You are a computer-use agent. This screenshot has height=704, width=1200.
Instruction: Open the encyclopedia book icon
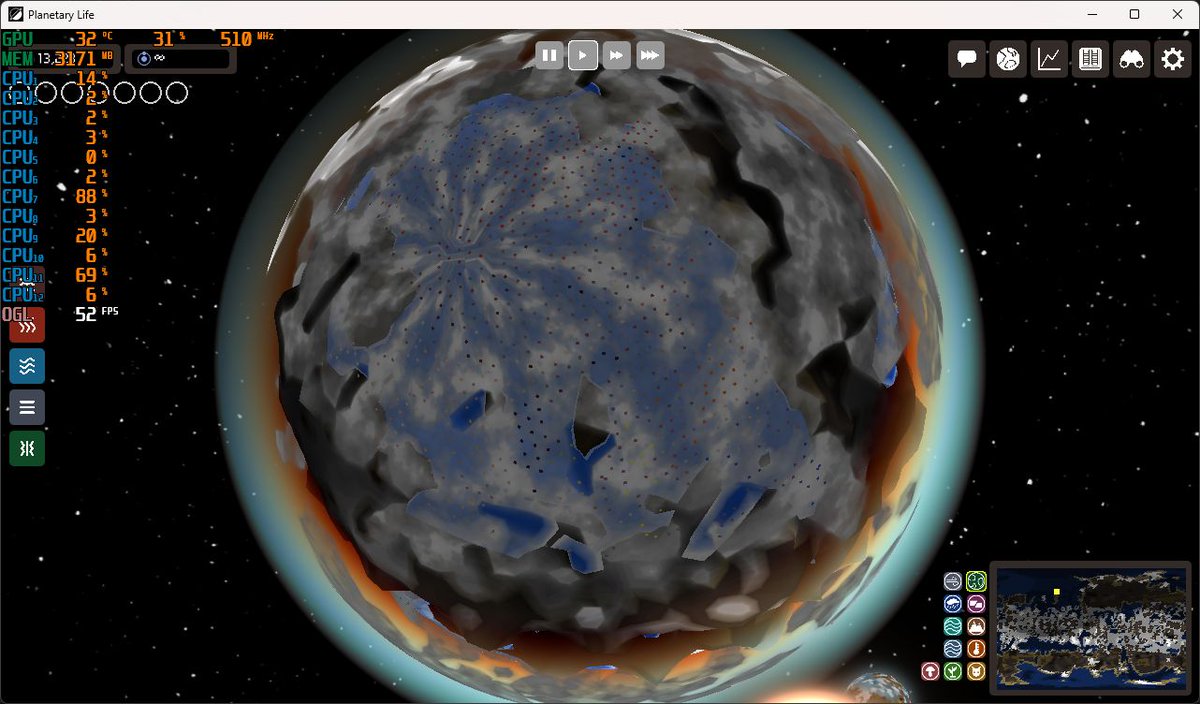tap(1090, 59)
